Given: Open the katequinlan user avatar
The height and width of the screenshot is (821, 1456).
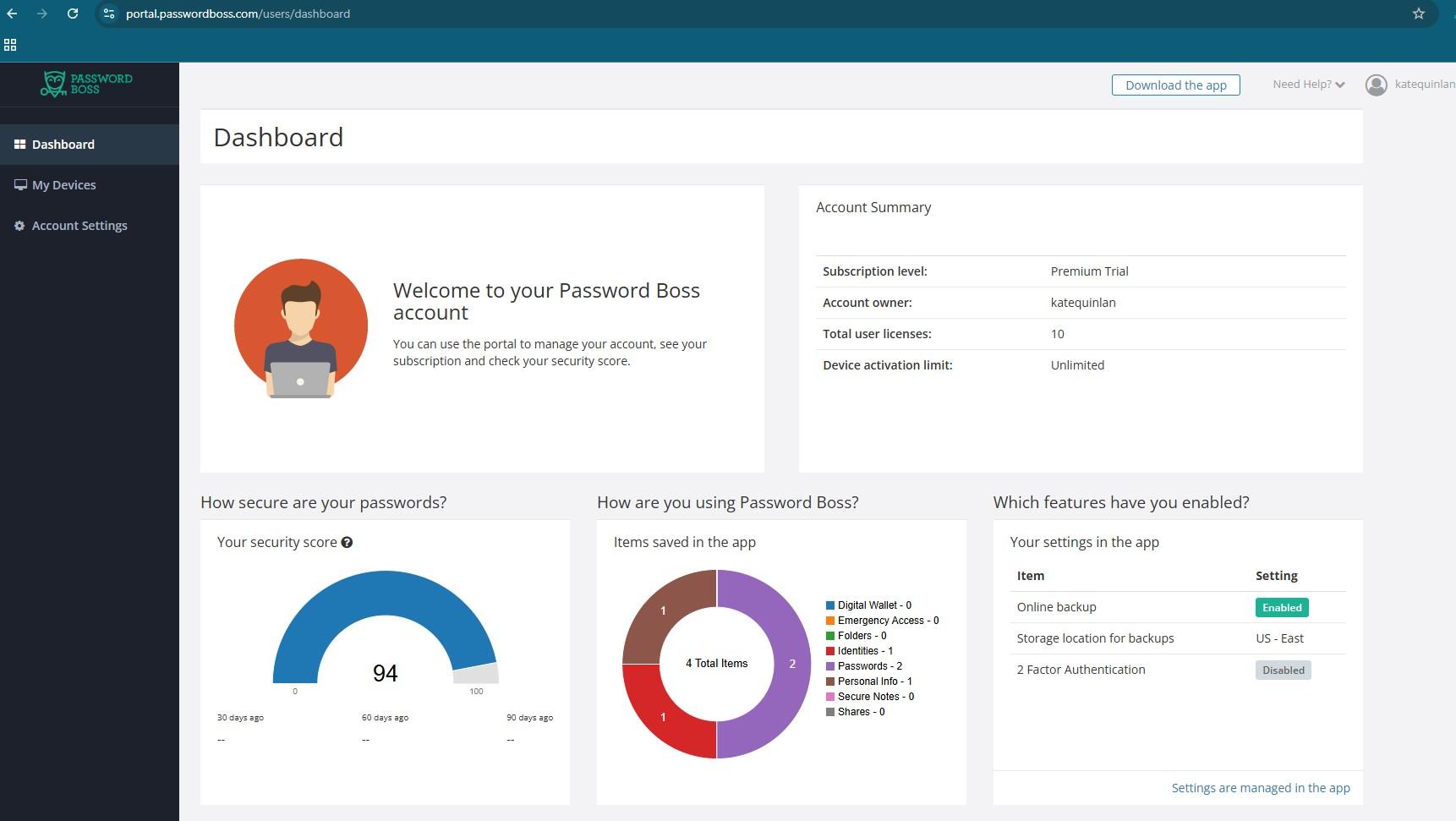Looking at the screenshot, I should coord(1376,85).
